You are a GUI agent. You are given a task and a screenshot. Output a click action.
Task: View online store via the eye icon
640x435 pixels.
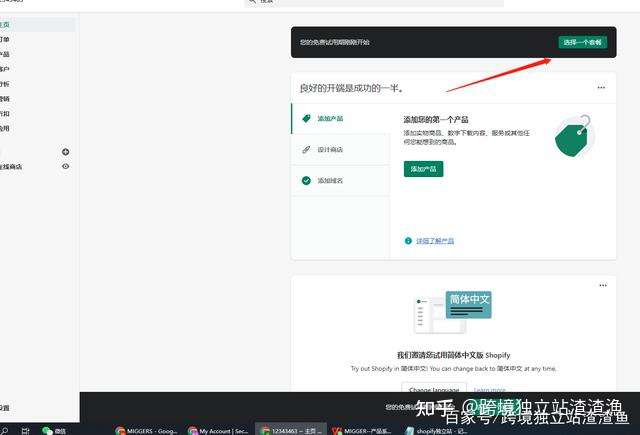(x=65, y=166)
